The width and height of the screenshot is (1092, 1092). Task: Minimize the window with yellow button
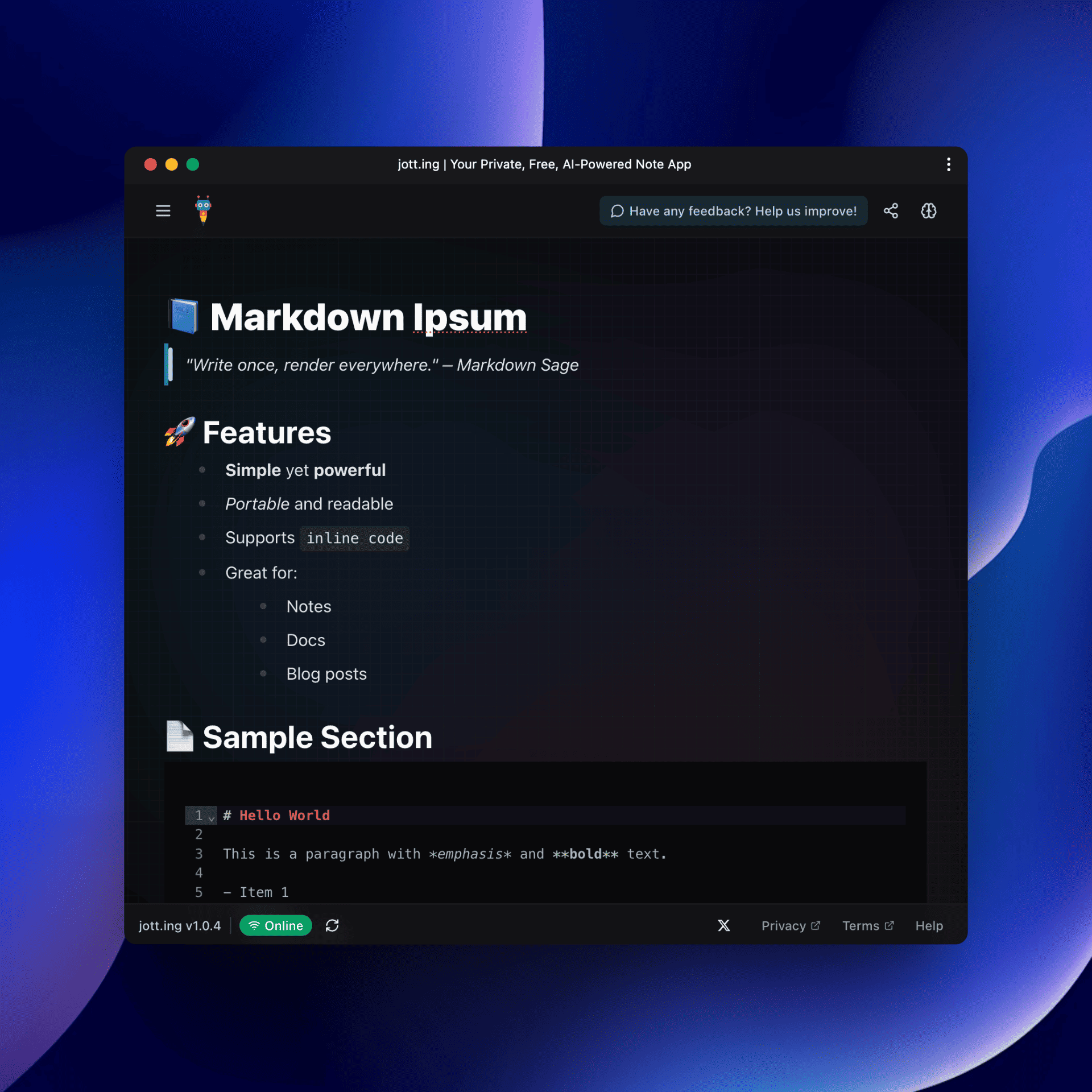(x=171, y=164)
